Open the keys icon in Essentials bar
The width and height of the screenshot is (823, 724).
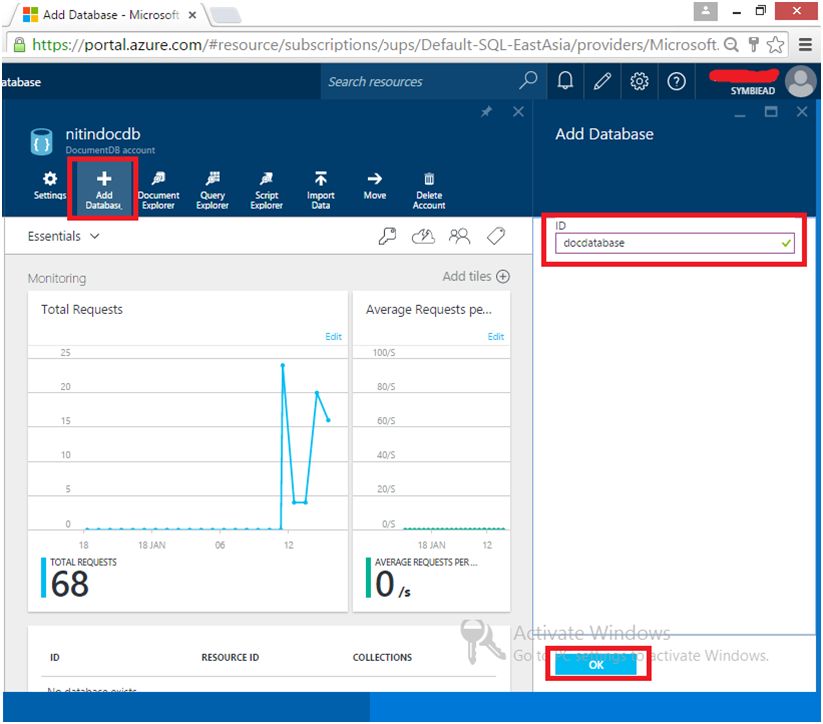point(387,236)
